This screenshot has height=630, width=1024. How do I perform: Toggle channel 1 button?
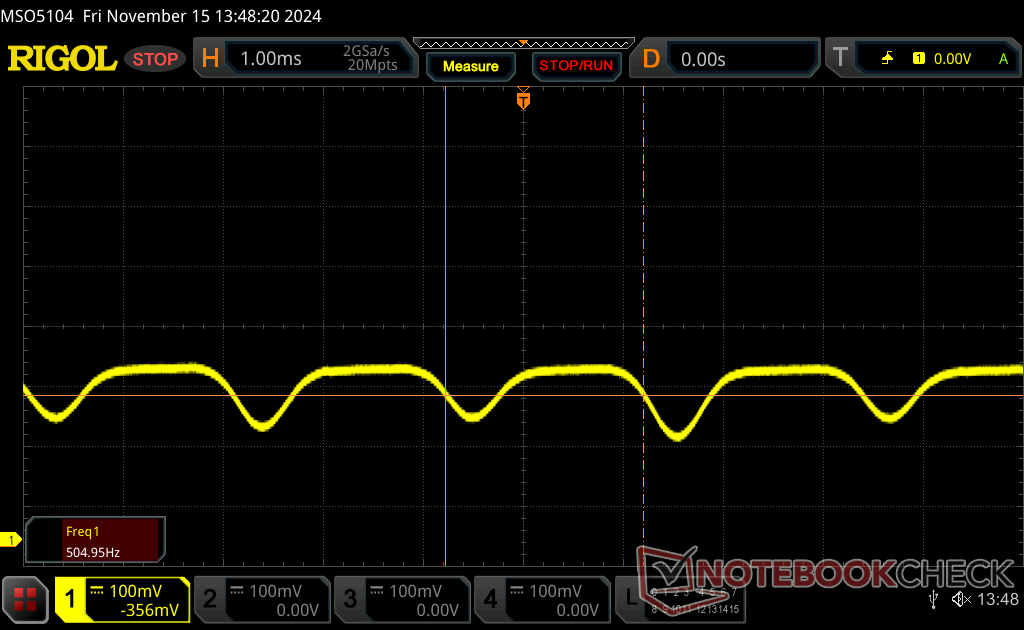70,599
